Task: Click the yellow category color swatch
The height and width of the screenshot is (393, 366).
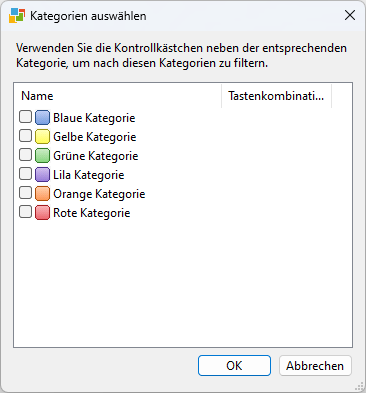Action: point(42,136)
